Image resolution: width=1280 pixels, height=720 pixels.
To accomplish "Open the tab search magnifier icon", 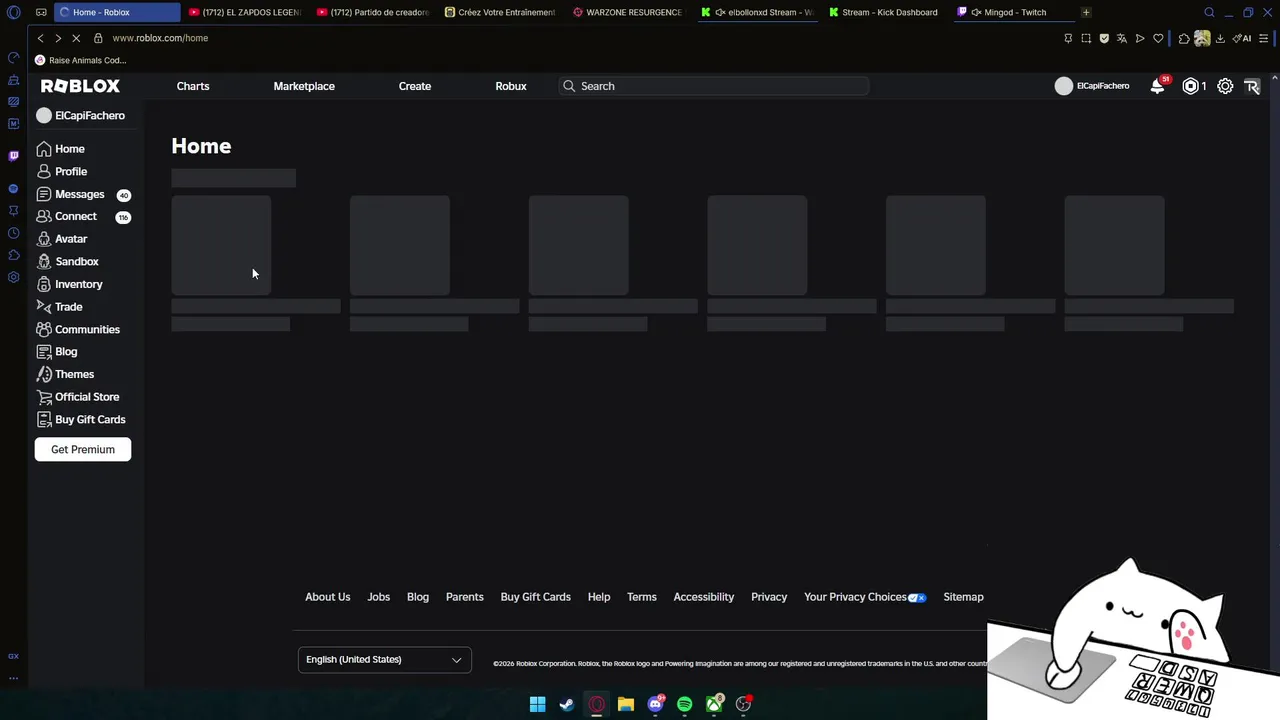I will click(1209, 12).
